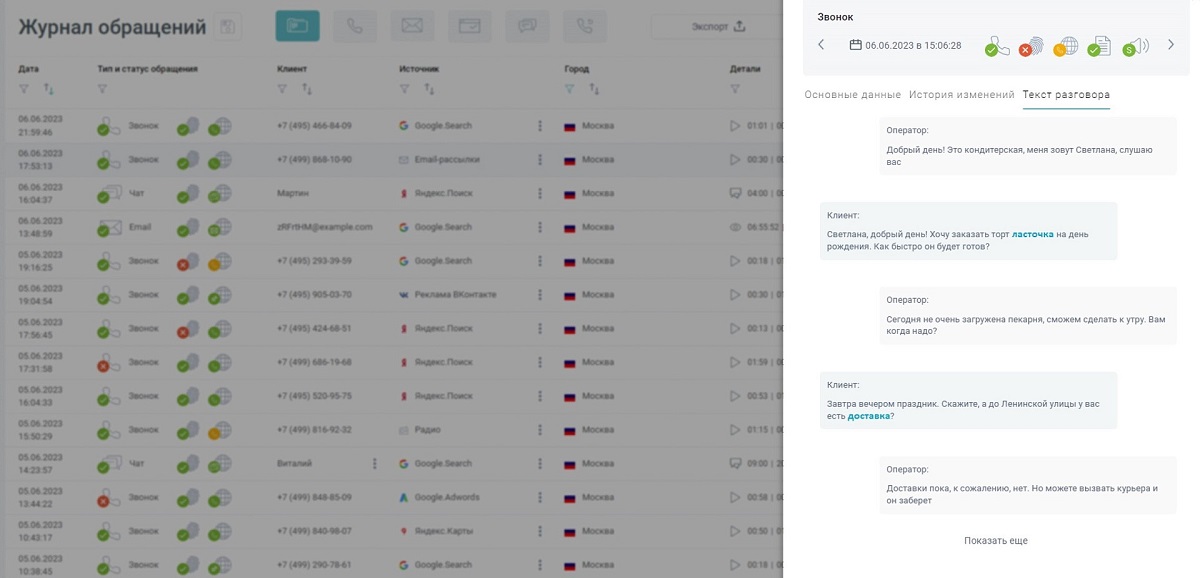Open three-dot menu in the Виталий chat row
Screen dimensions: 1200x578
(375, 463)
